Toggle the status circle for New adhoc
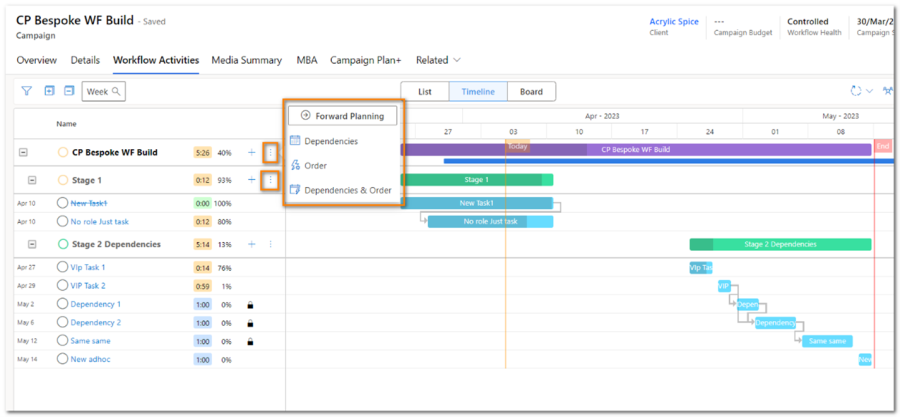The height and width of the screenshot is (417, 900). click(x=63, y=359)
